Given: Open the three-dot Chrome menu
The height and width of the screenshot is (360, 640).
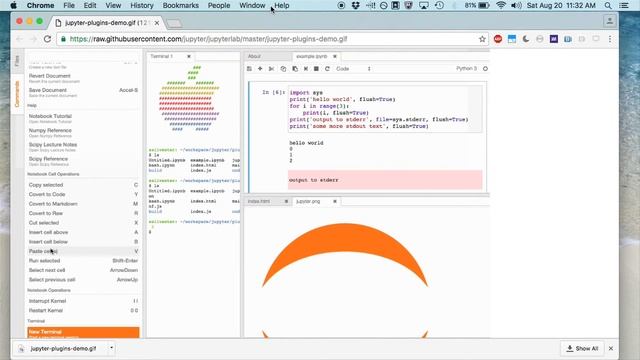Looking at the screenshot, I should tap(610, 39).
